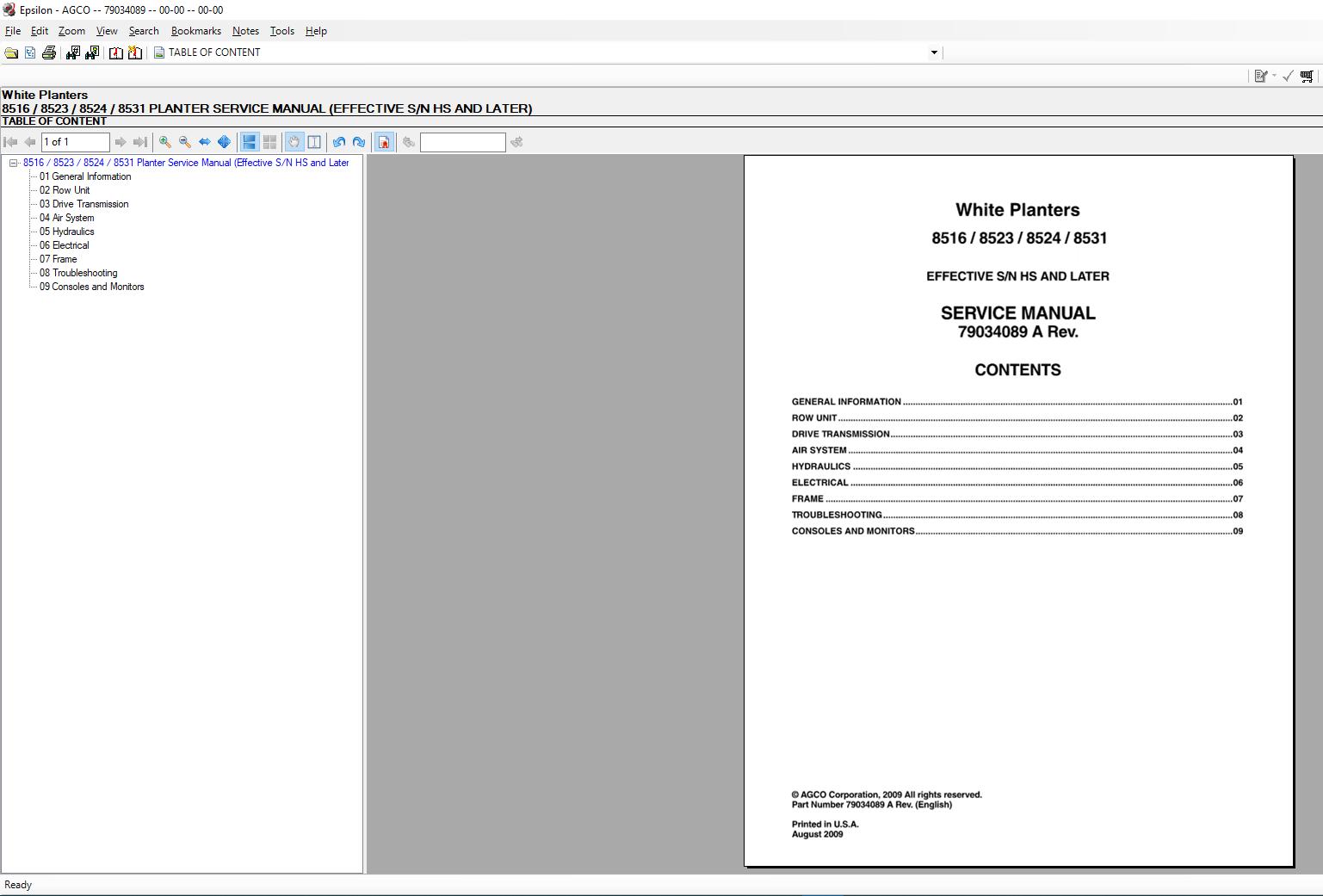
Task: Click the fit page four-way arrows icon
Action: click(x=224, y=142)
